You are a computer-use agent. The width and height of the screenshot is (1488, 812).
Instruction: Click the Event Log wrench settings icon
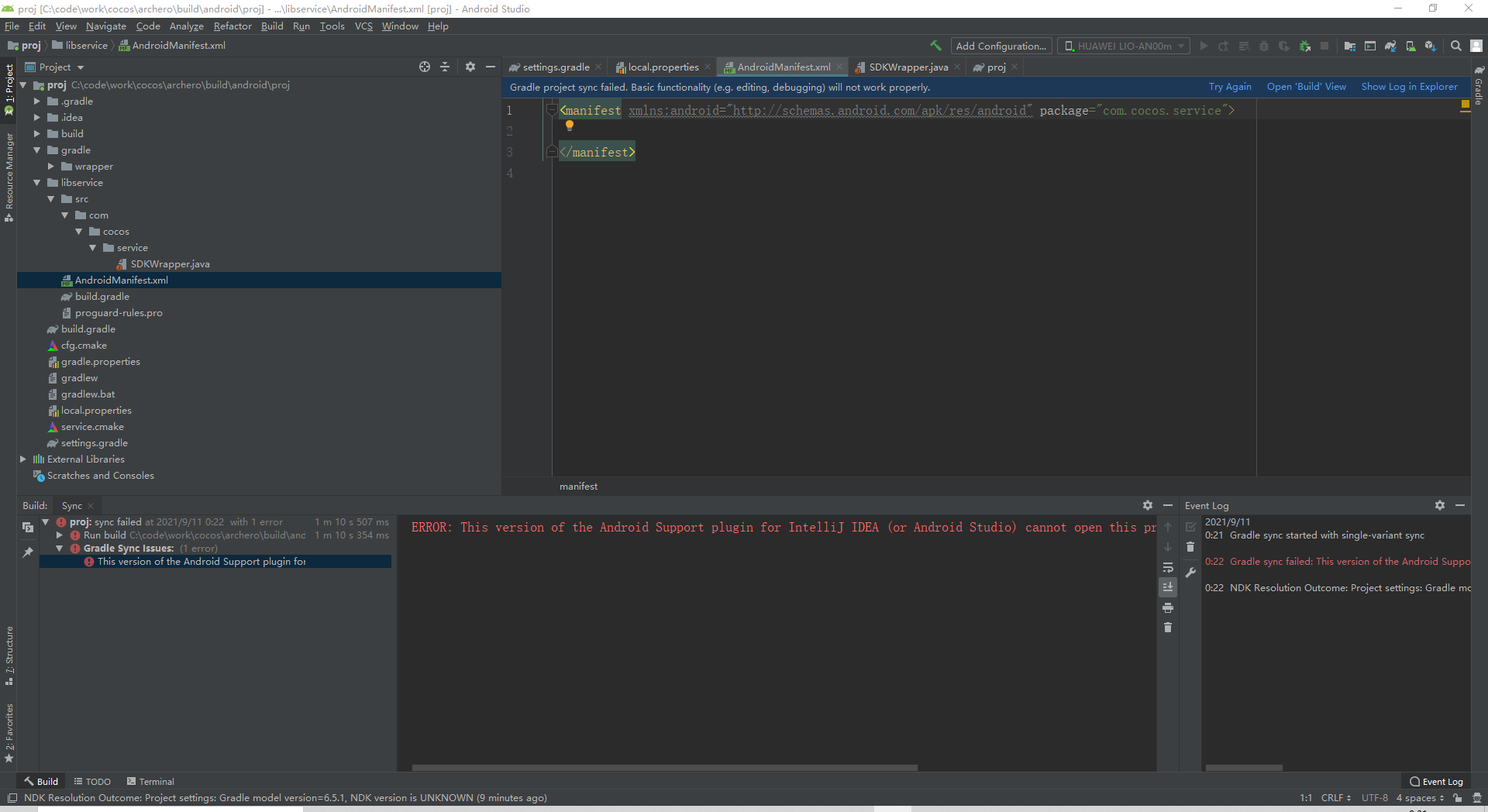(x=1190, y=573)
